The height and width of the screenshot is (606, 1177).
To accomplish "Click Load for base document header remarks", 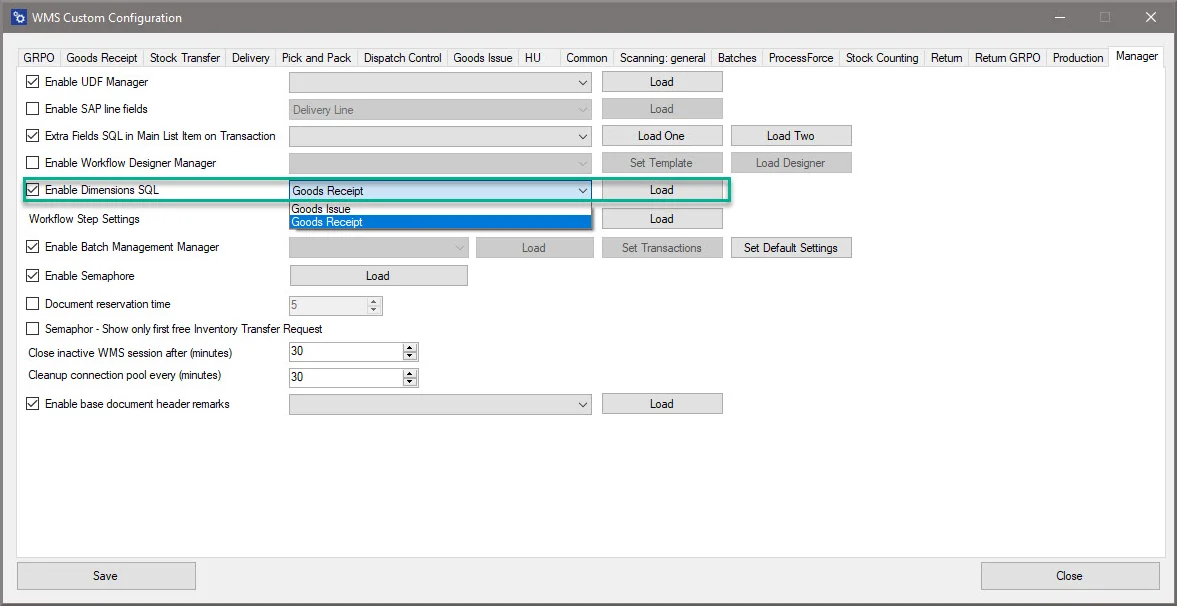I will [661, 404].
